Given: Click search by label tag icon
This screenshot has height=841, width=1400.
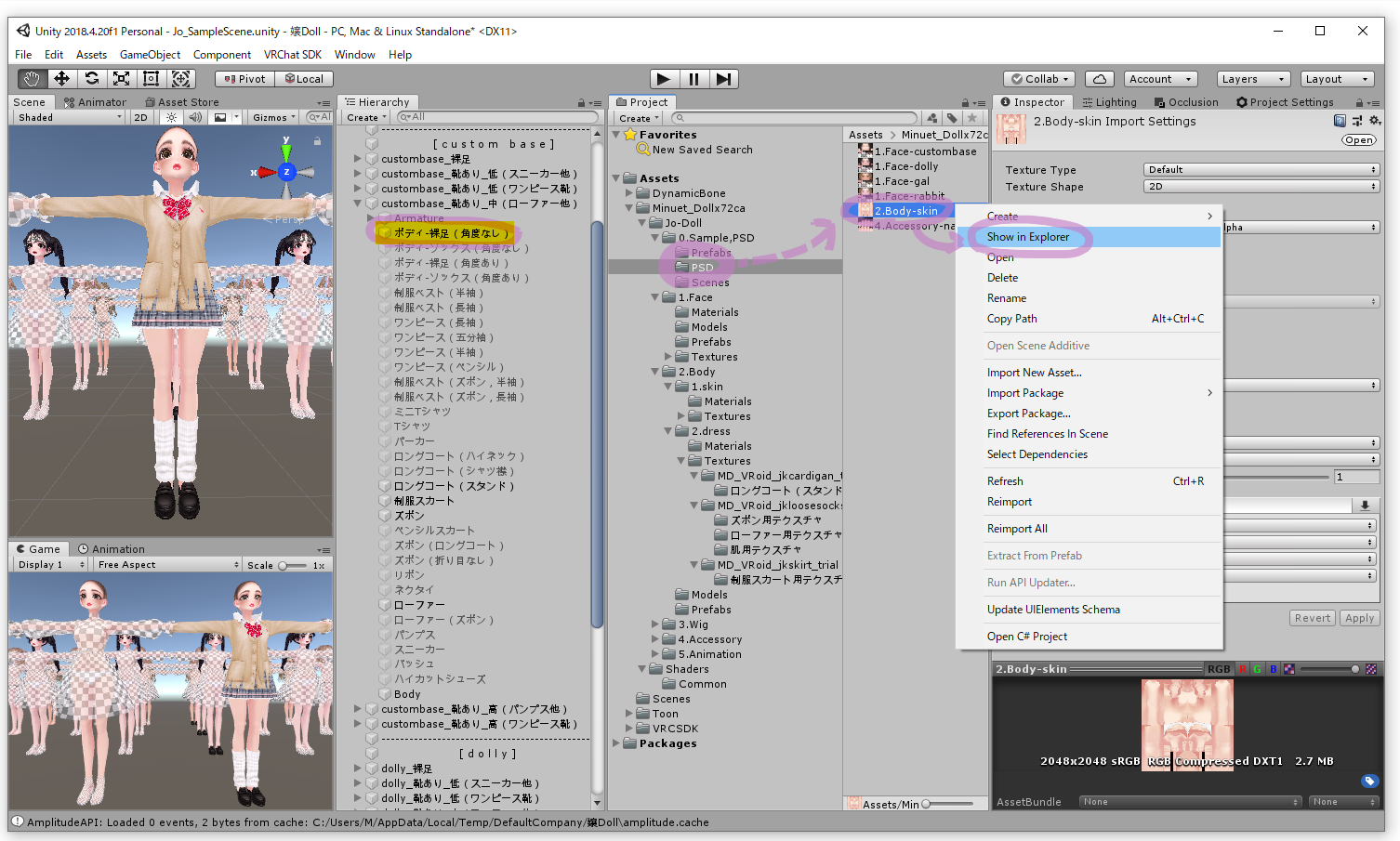Looking at the screenshot, I should [x=952, y=118].
